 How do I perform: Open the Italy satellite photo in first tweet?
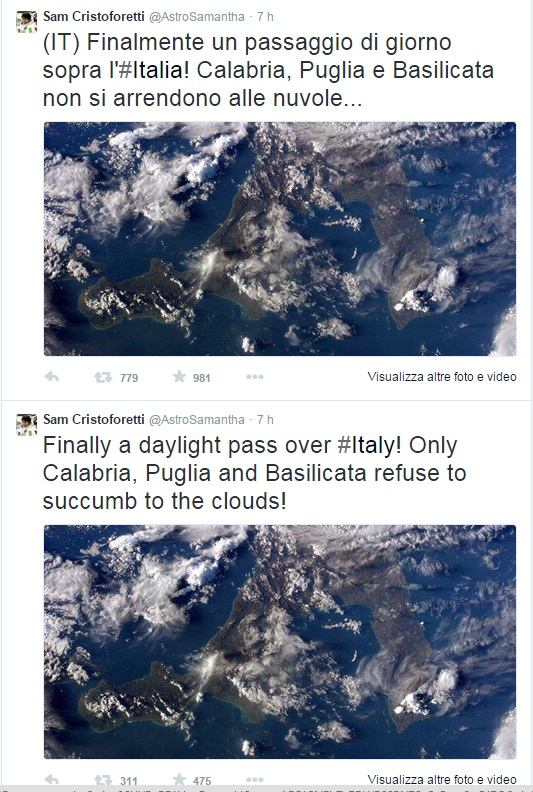point(280,239)
